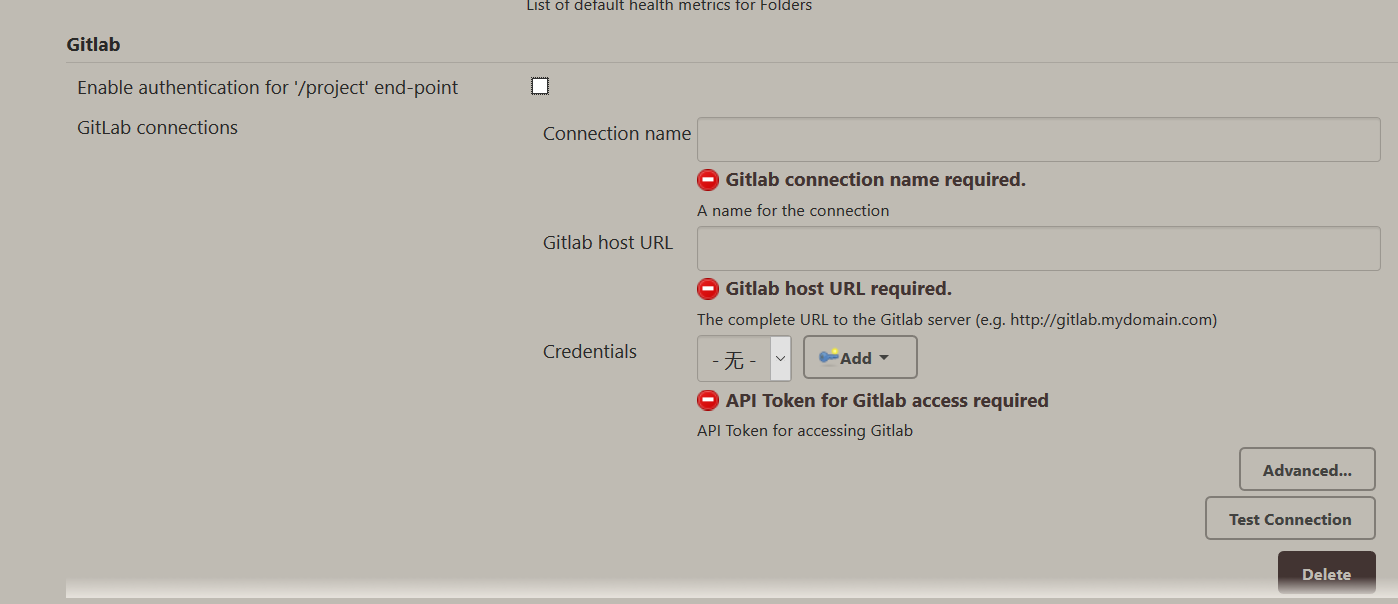Focus the Connection name text field
The height and width of the screenshot is (604, 1398).
[x=1038, y=139]
